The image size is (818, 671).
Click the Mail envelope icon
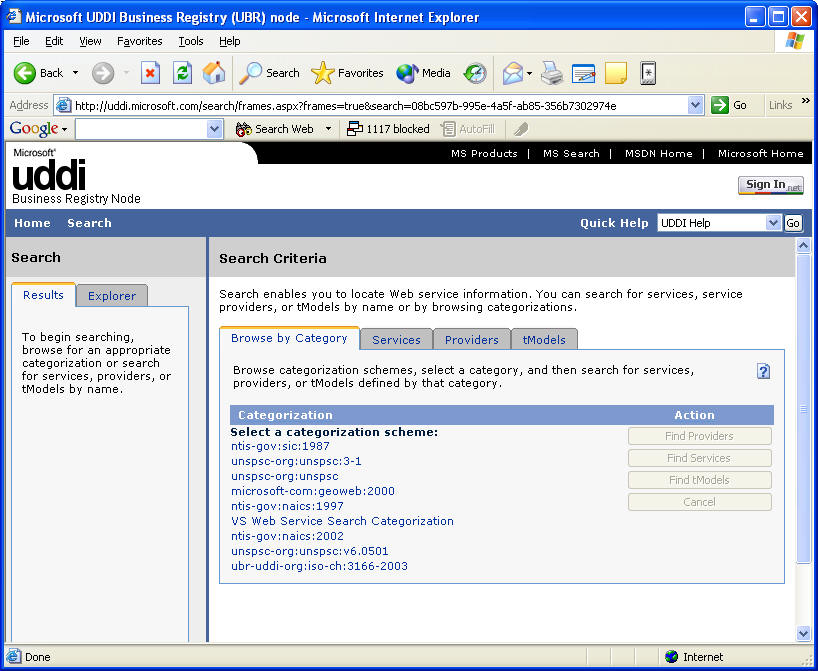tap(513, 73)
